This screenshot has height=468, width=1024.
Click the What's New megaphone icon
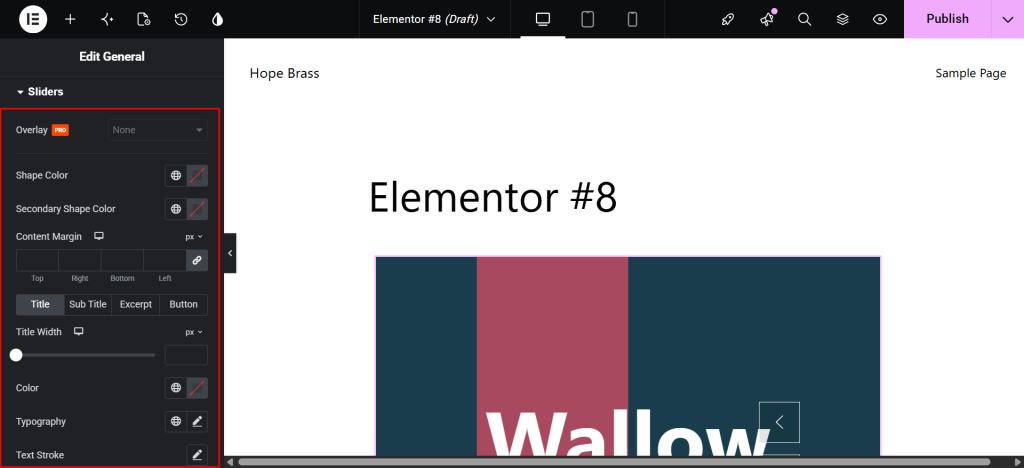(767, 20)
